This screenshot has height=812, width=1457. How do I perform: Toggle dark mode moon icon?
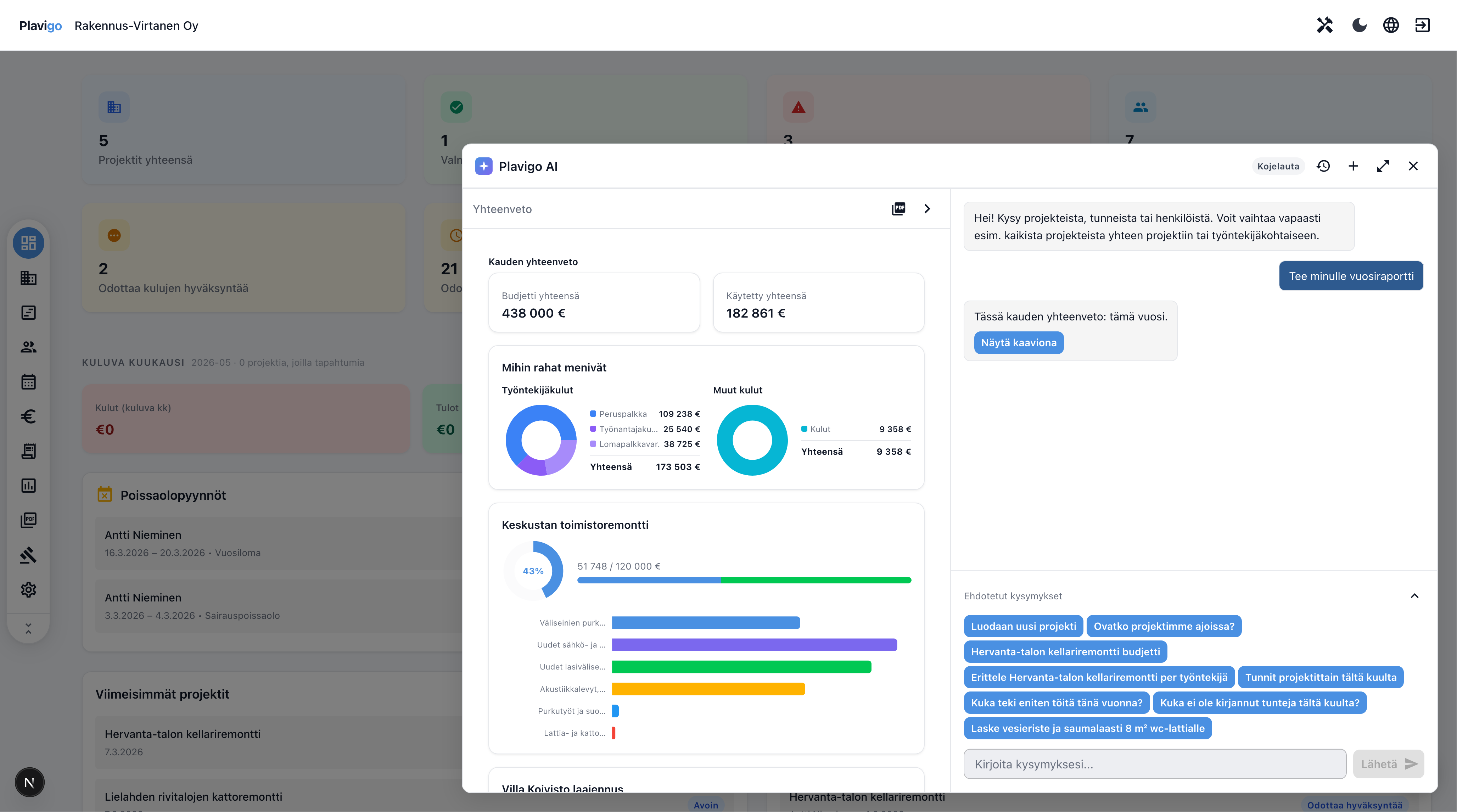(1359, 26)
